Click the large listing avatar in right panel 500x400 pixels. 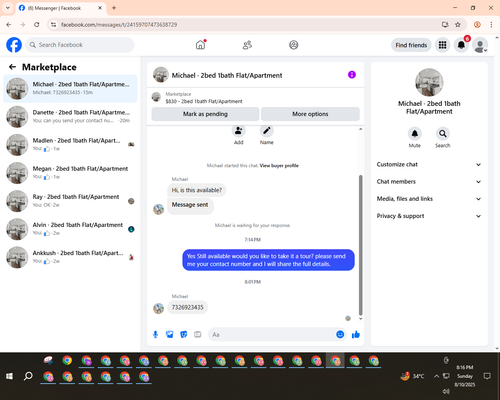pyautogui.click(x=429, y=82)
